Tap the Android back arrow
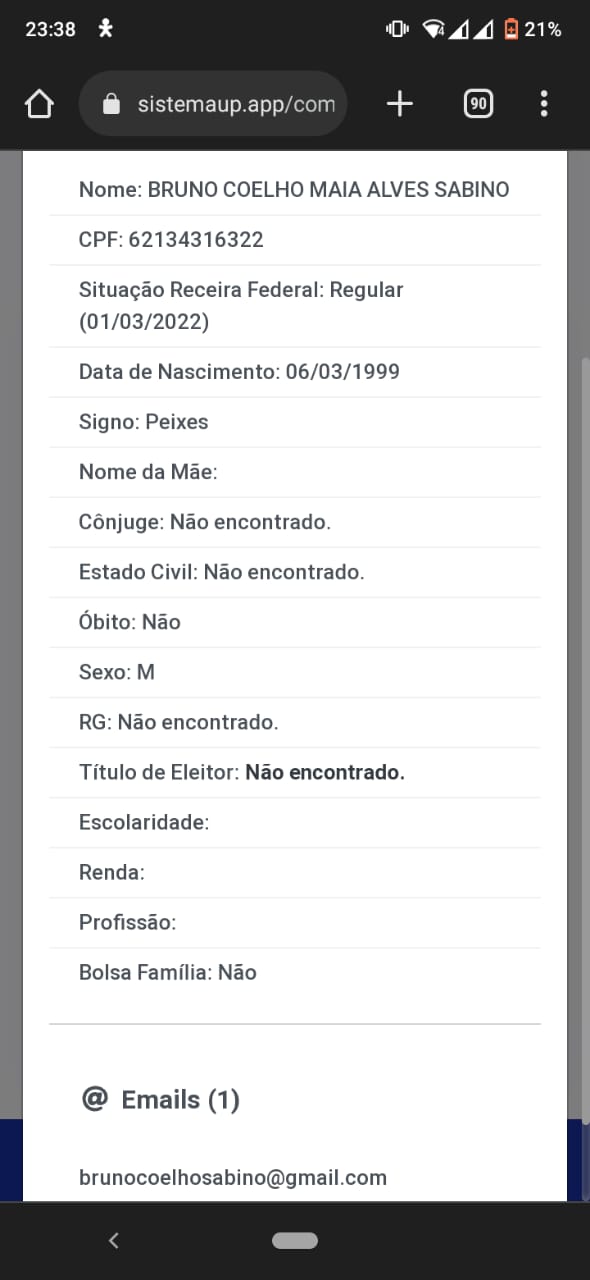Image resolution: width=590 pixels, height=1280 pixels. pyautogui.click(x=113, y=1241)
